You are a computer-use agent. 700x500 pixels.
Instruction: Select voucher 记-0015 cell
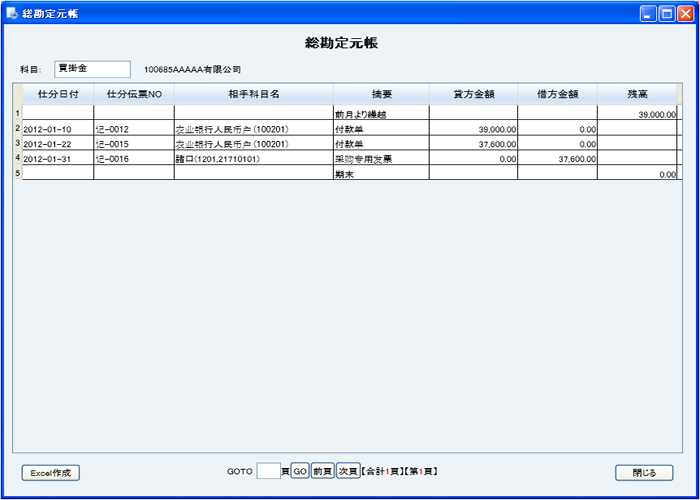134,144
